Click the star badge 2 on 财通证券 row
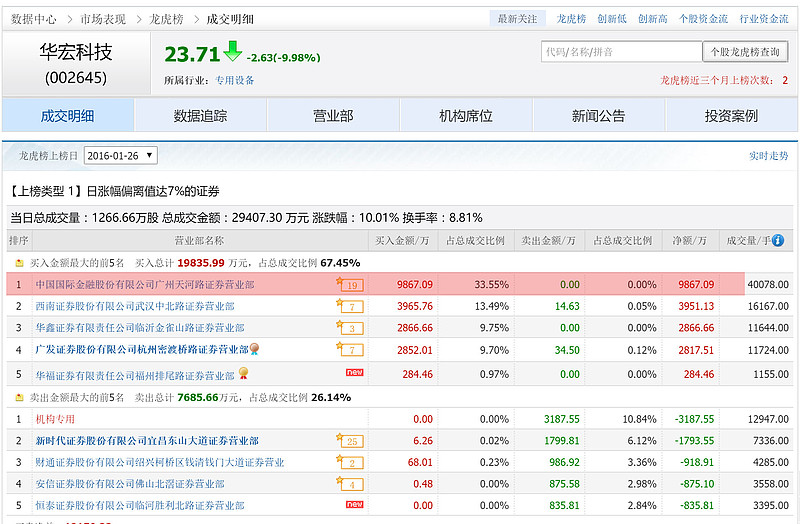Screen dimensions: 800x524 [x=350, y=462]
